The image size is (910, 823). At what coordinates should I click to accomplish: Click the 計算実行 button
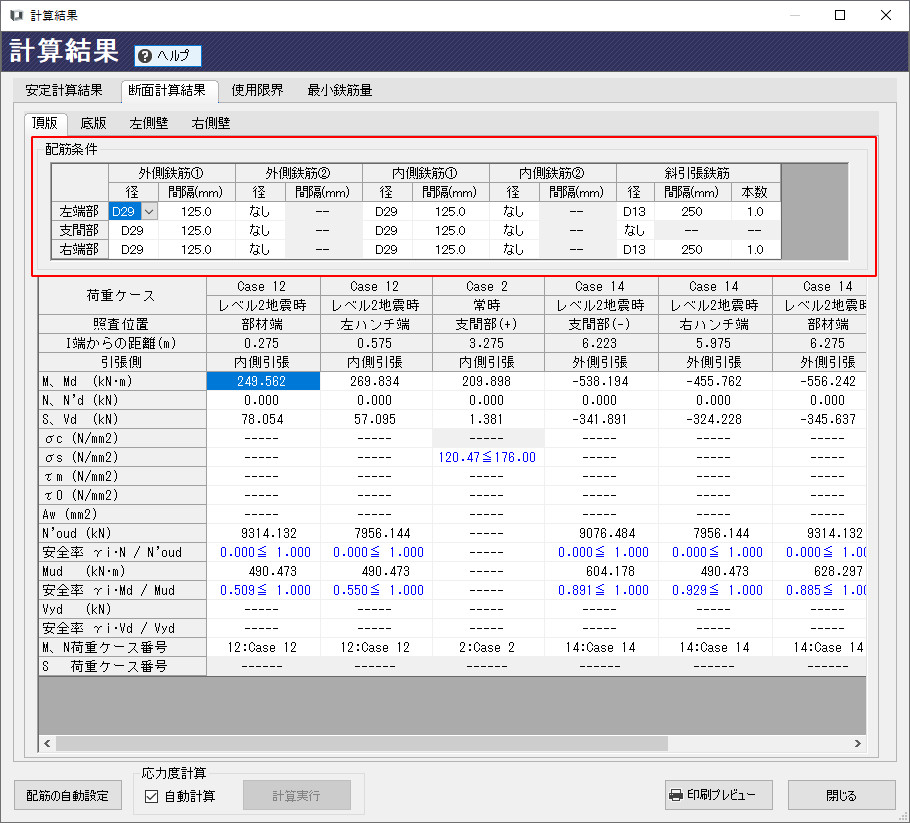click(297, 796)
